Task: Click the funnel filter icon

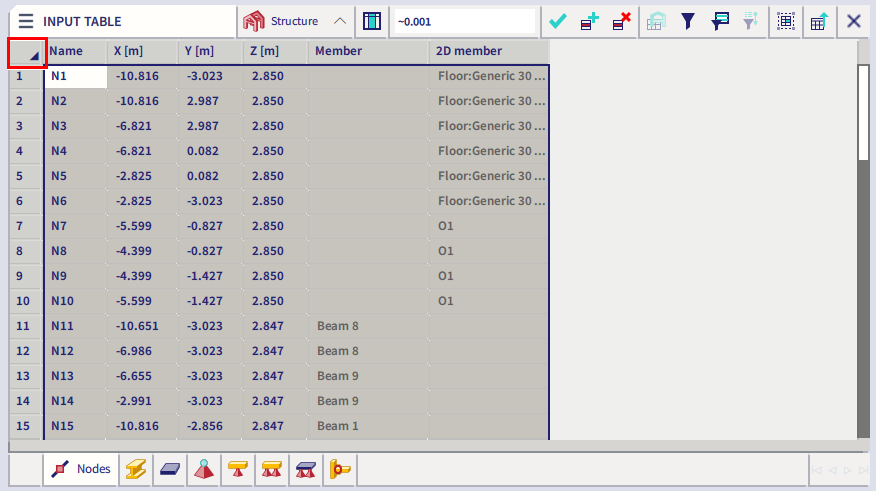Action: tap(688, 21)
